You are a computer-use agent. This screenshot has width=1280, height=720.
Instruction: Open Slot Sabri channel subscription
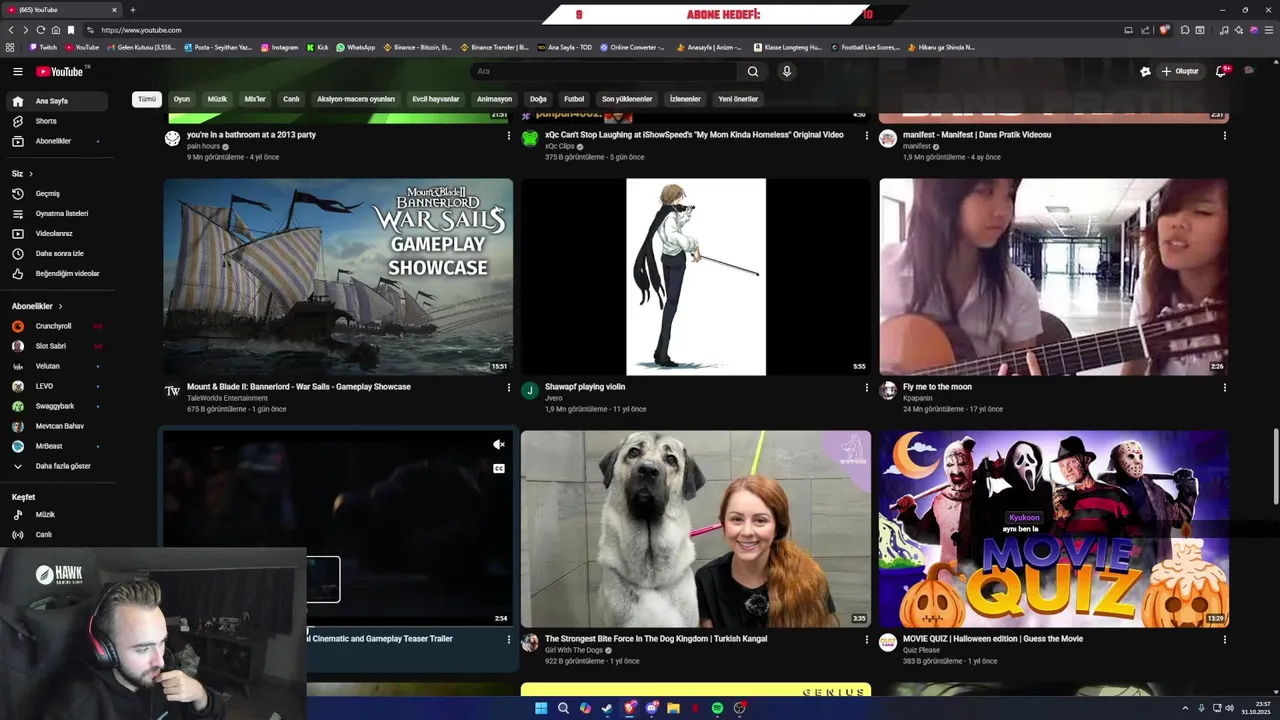click(59, 346)
